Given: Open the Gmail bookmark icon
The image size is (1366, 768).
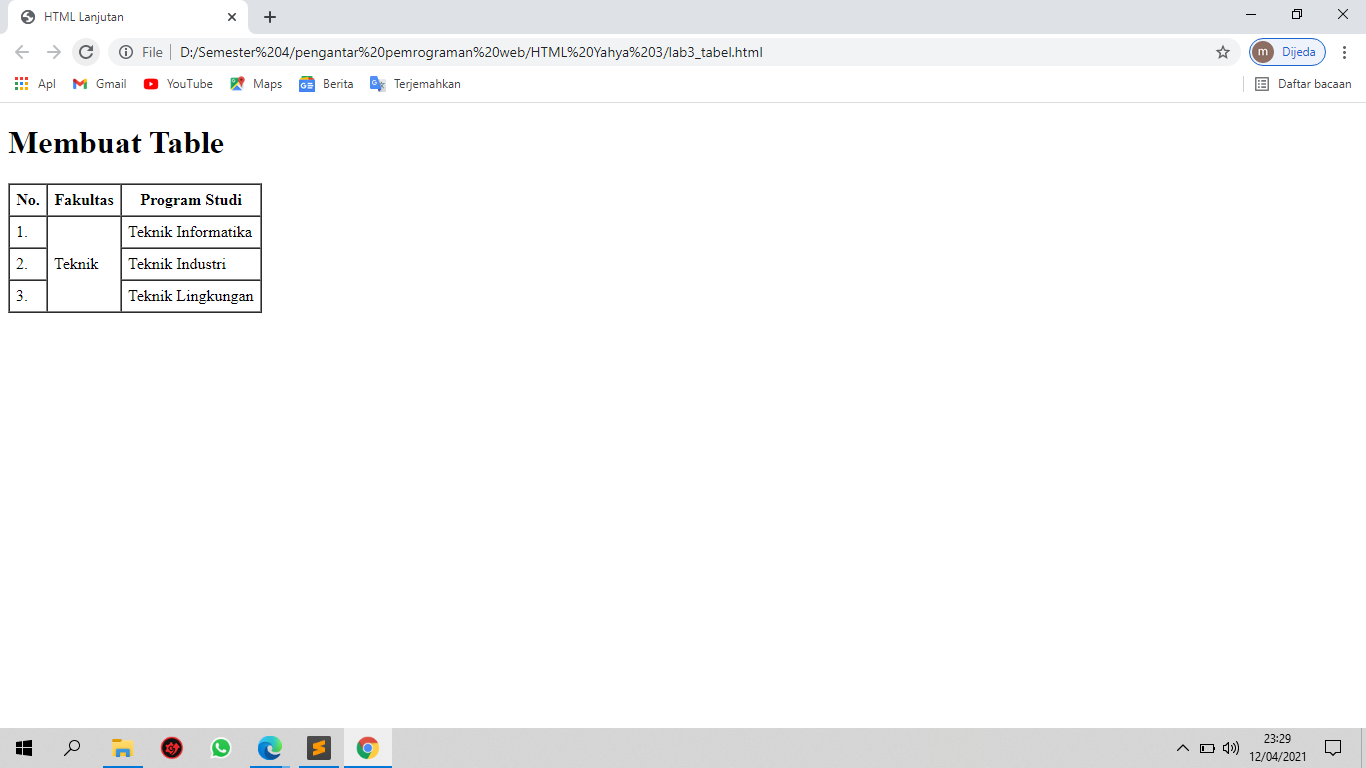Looking at the screenshot, I should [x=79, y=84].
